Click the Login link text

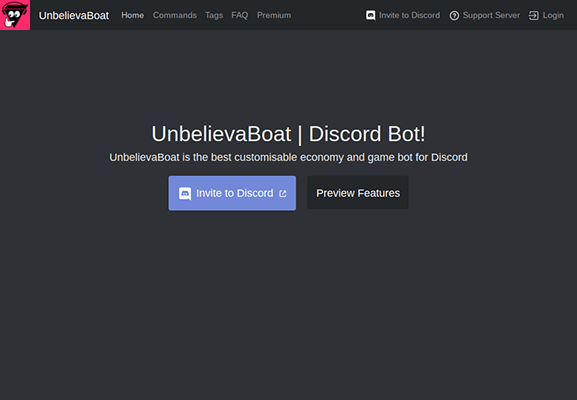click(553, 15)
